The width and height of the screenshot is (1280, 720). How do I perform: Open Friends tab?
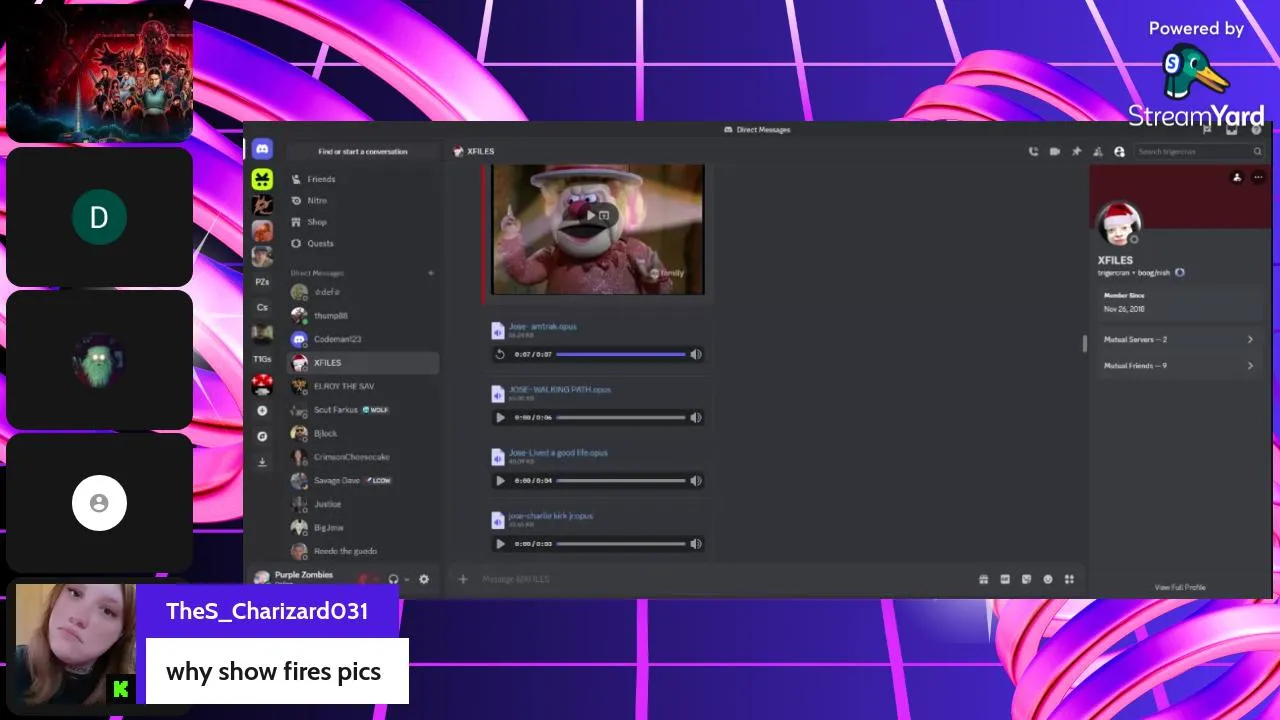(x=363, y=179)
